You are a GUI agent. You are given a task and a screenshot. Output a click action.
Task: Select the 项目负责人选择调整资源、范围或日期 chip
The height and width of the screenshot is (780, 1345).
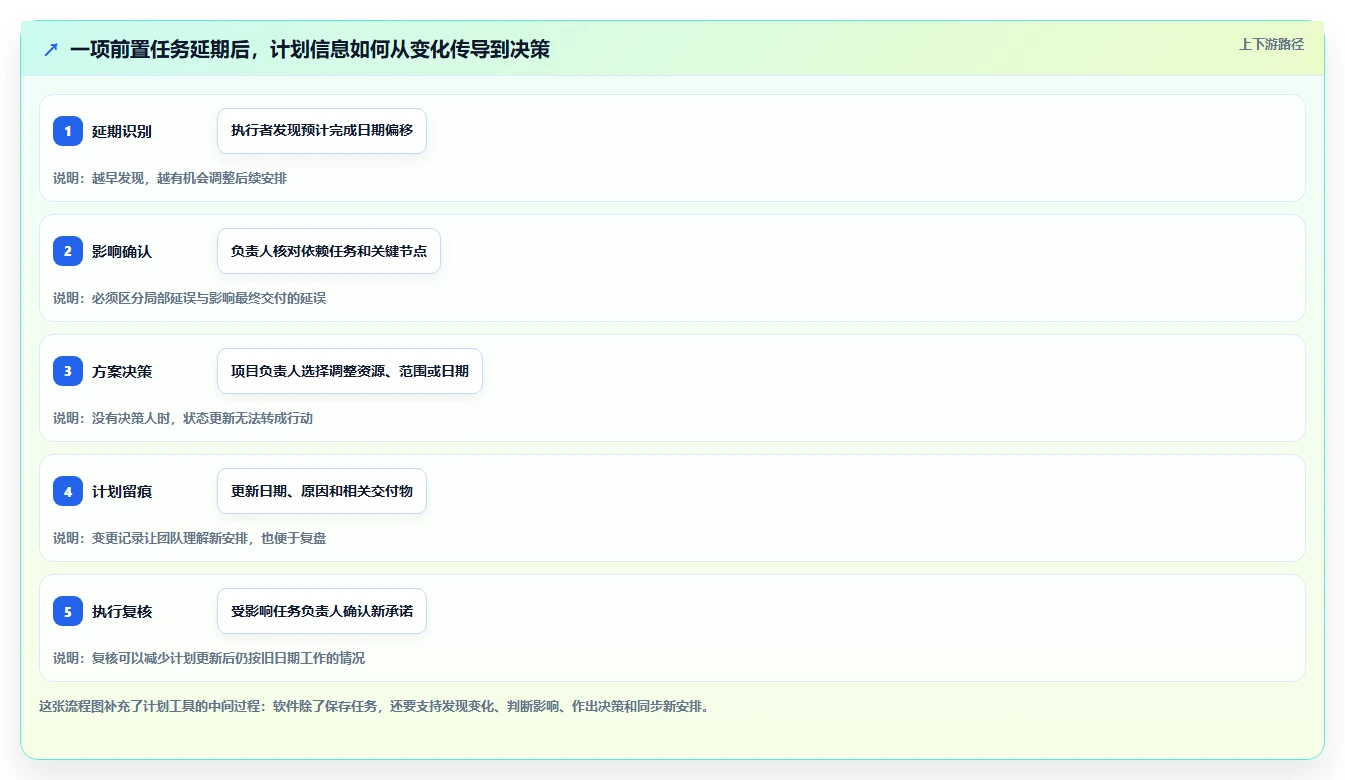(x=350, y=371)
